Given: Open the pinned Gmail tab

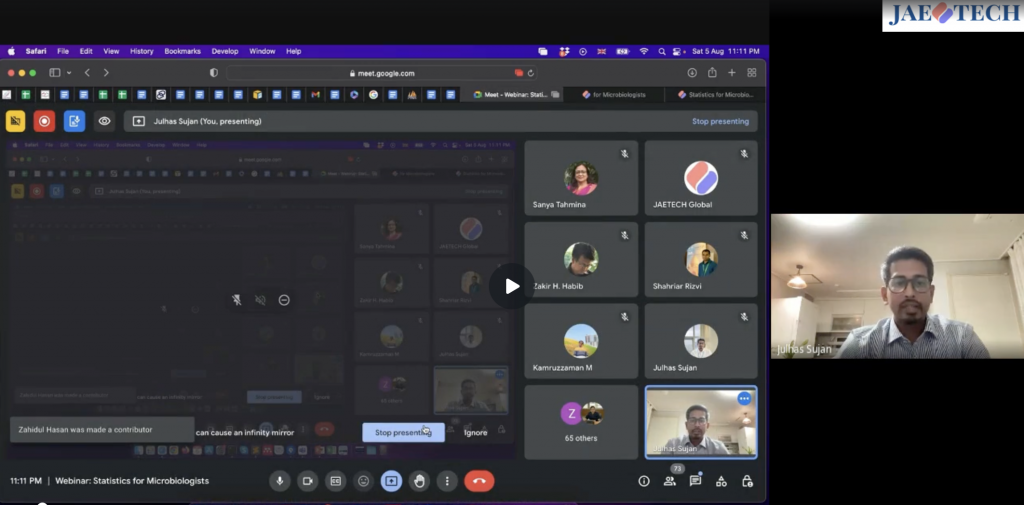Looking at the screenshot, I should (x=315, y=95).
